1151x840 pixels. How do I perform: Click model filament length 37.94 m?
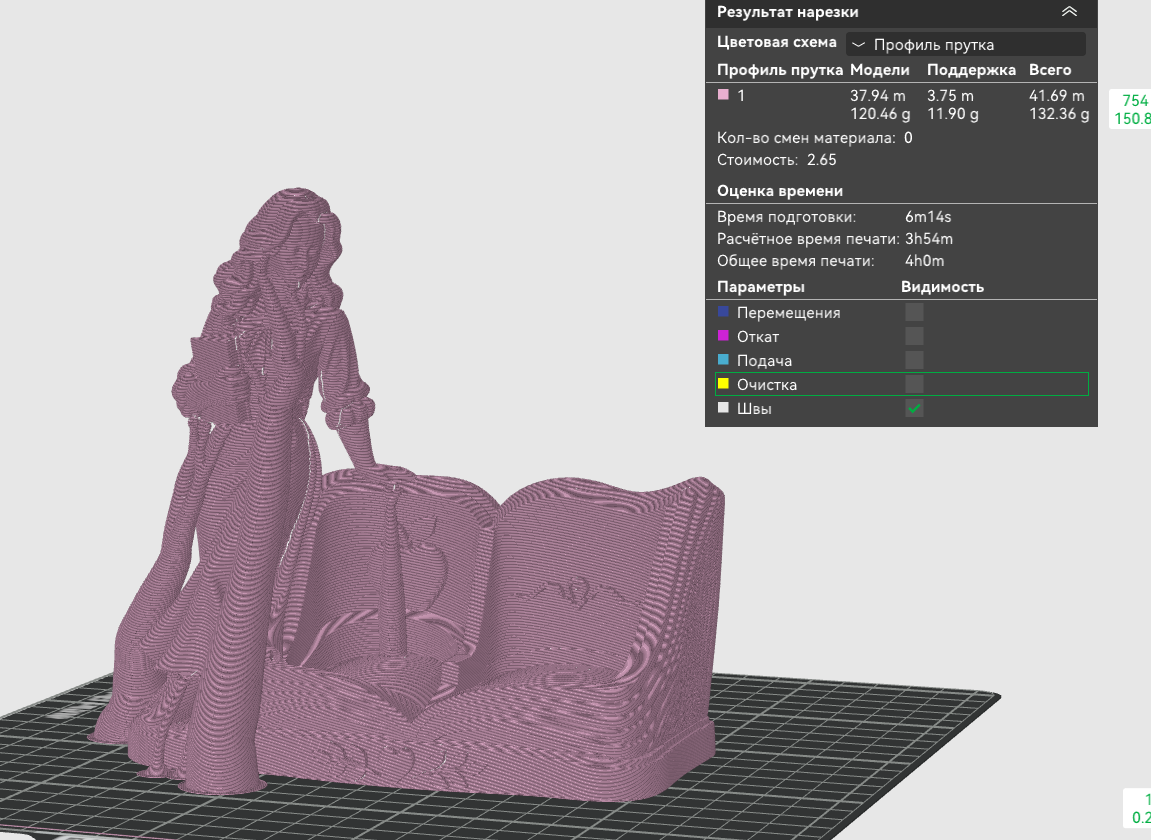[878, 95]
